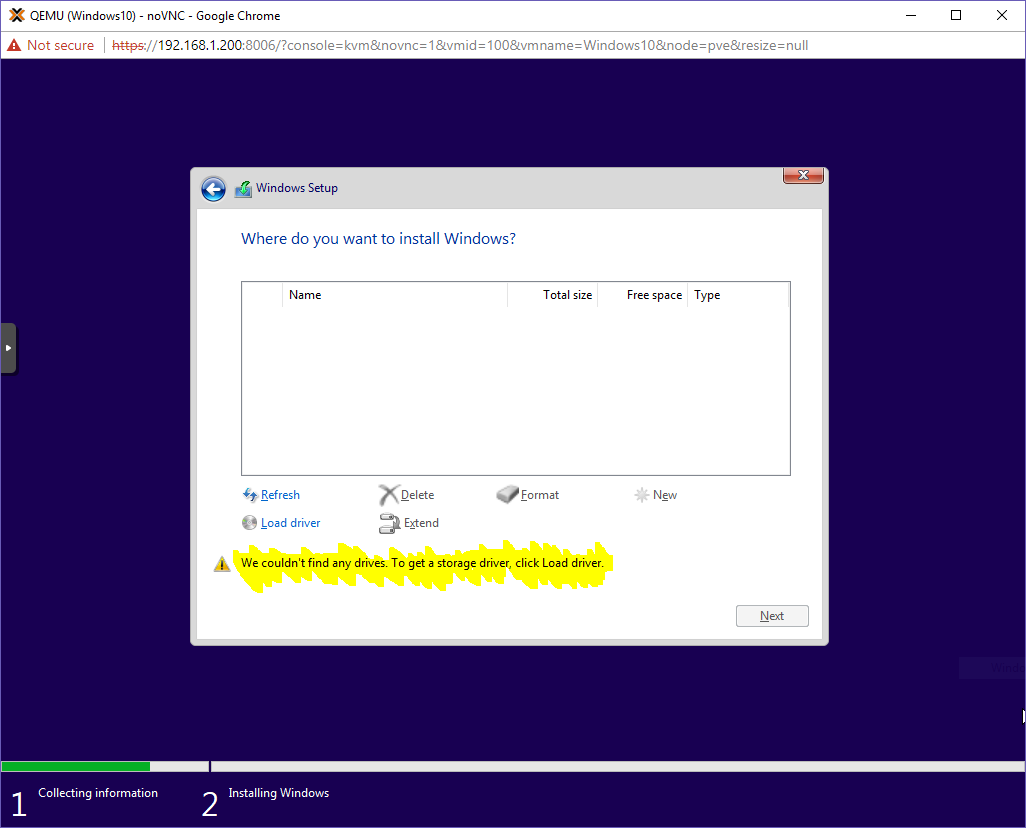This screenshot has width=1026, height=828.
Task: Select the Installing Windows step
Action: click(x=278, y=793)
